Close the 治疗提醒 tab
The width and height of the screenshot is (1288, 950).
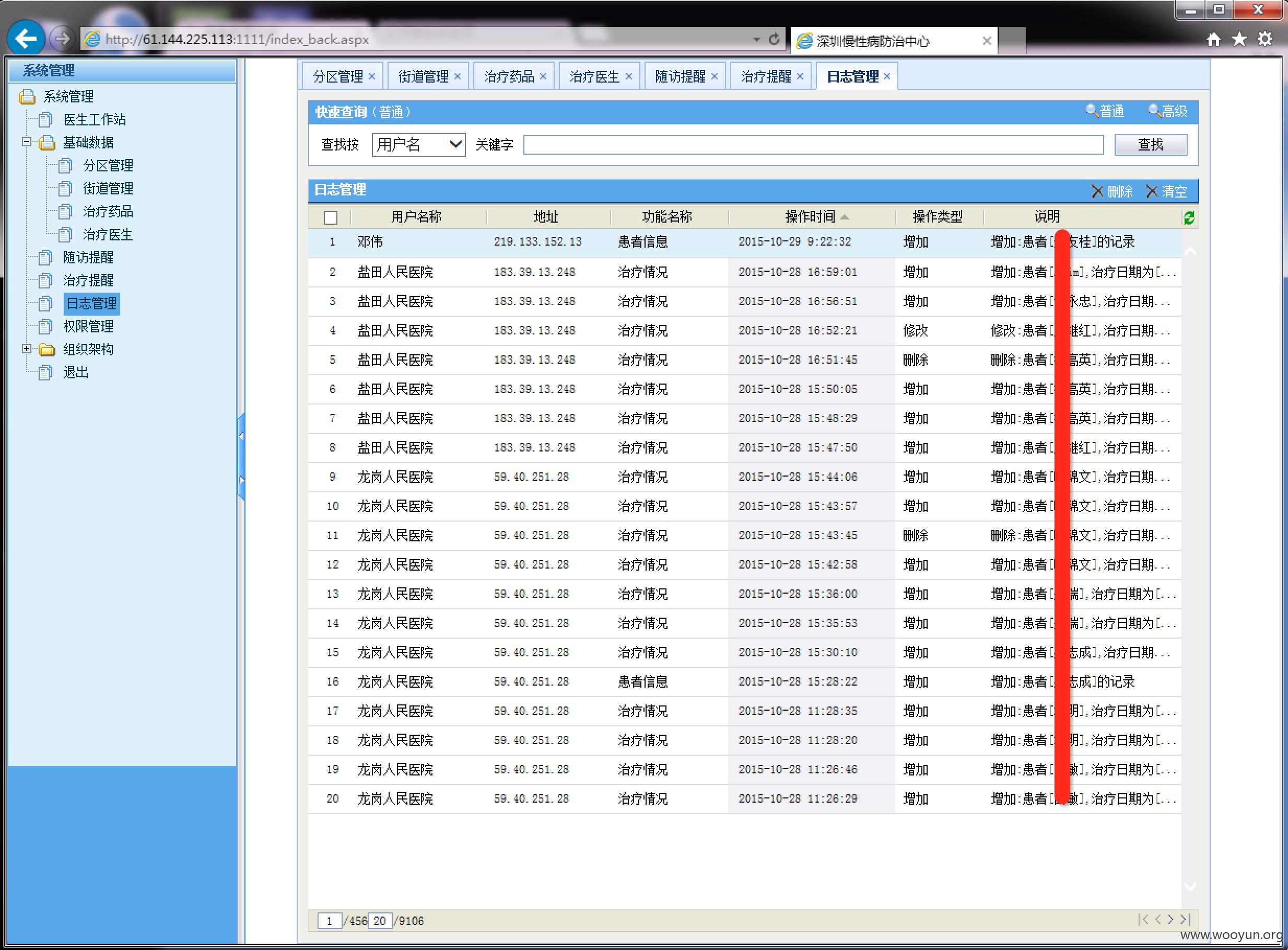[x=800, y=76]
